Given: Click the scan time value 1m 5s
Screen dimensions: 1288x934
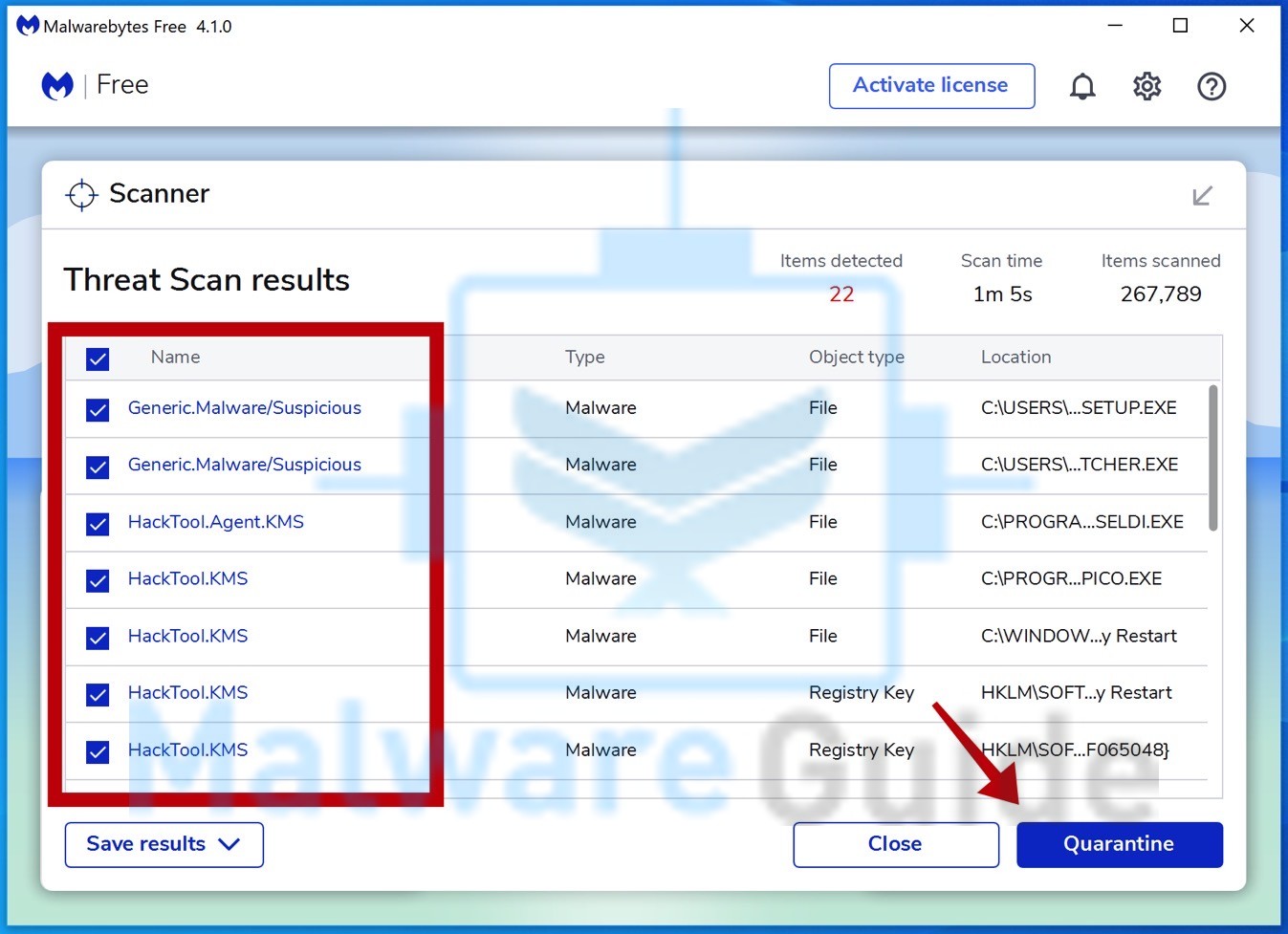Looking at the screenshot, I should point(1003,294).
